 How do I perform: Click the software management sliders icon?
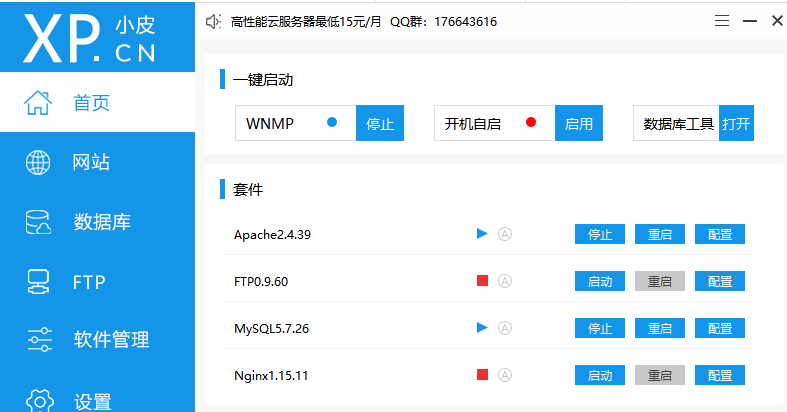click(x=40, y=340)
